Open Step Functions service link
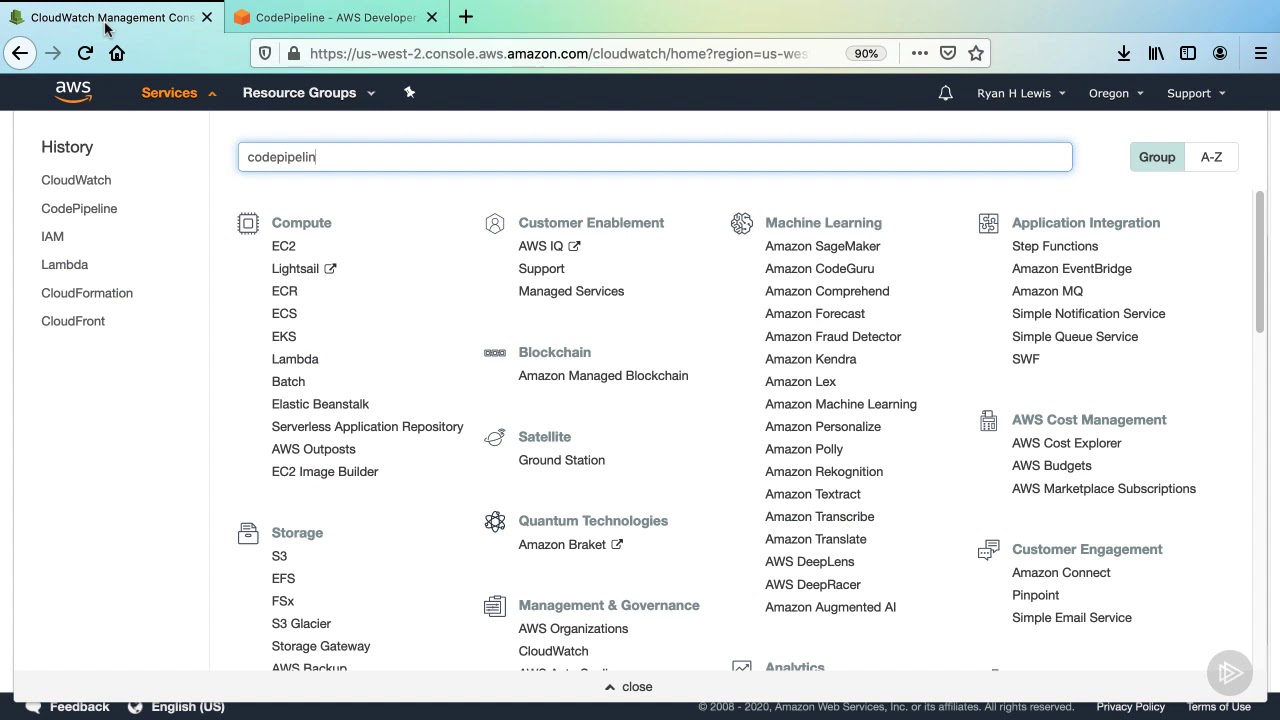The height and width of the screenshot is (720, 1280). point(1055,246)
